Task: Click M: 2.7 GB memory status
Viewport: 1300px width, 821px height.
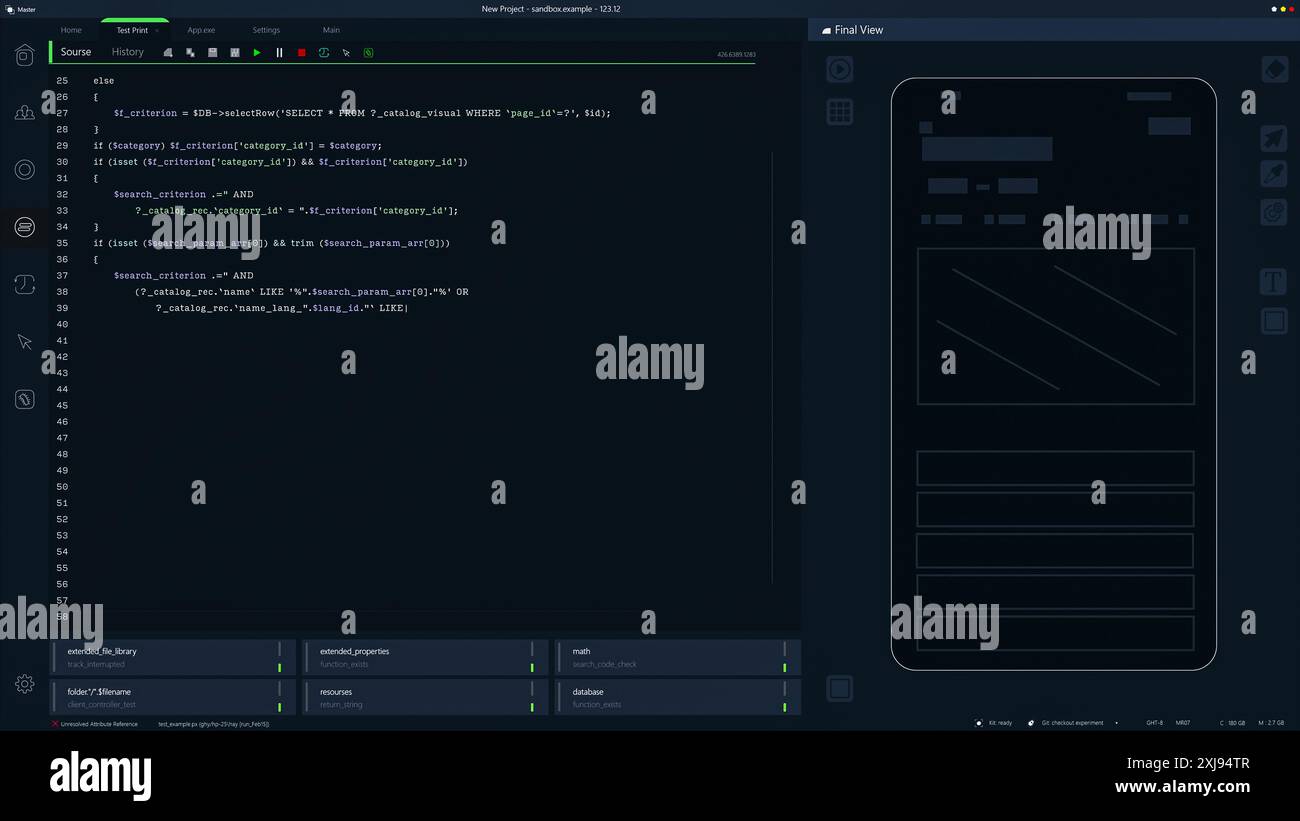Action: point(1272,722)
